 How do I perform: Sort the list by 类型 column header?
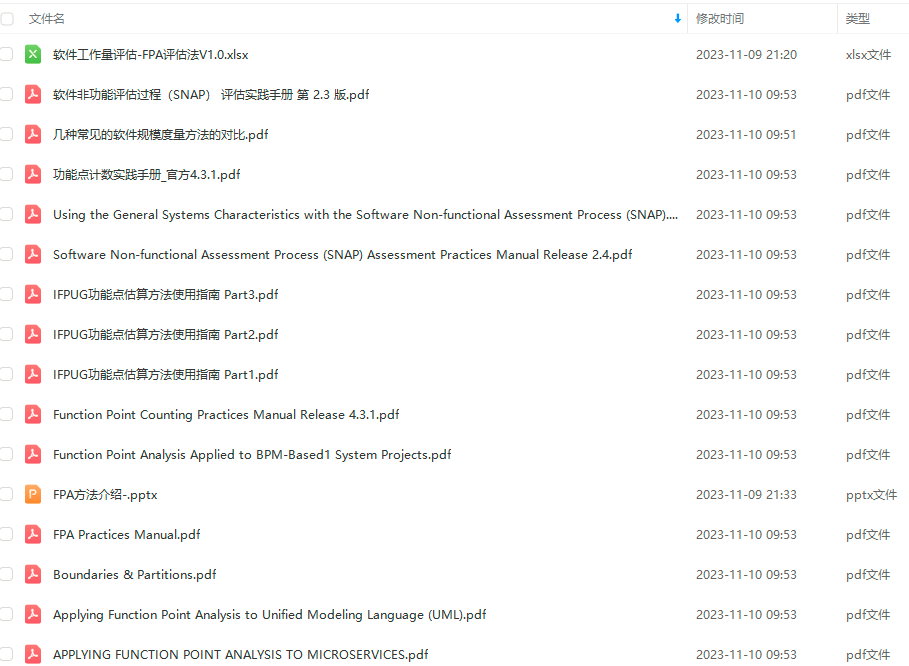[857, 18]
